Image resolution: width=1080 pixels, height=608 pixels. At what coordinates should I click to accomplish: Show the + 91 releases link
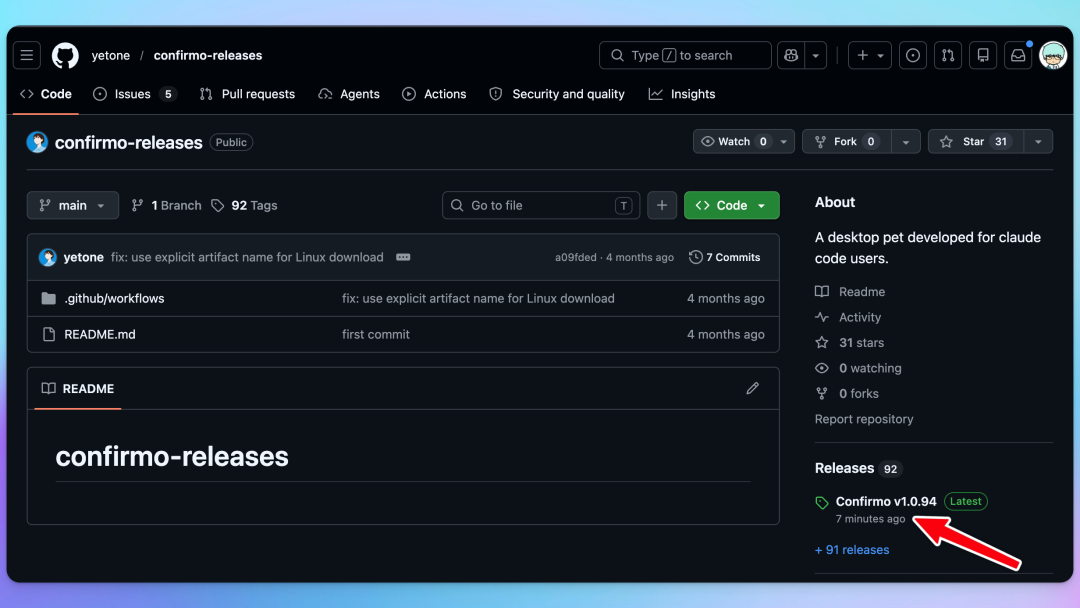click(852, 549)
